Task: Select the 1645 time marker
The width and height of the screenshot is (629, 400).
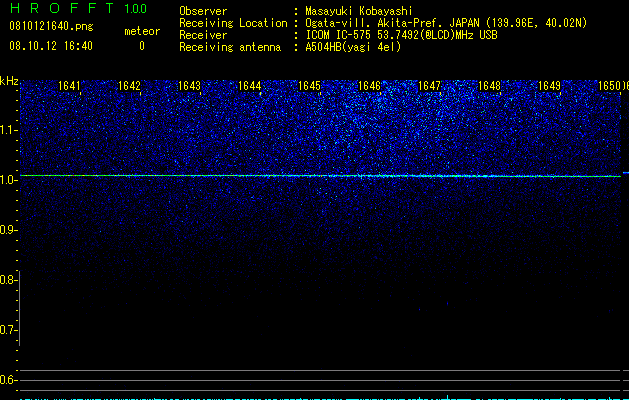Action: point(309,85)
